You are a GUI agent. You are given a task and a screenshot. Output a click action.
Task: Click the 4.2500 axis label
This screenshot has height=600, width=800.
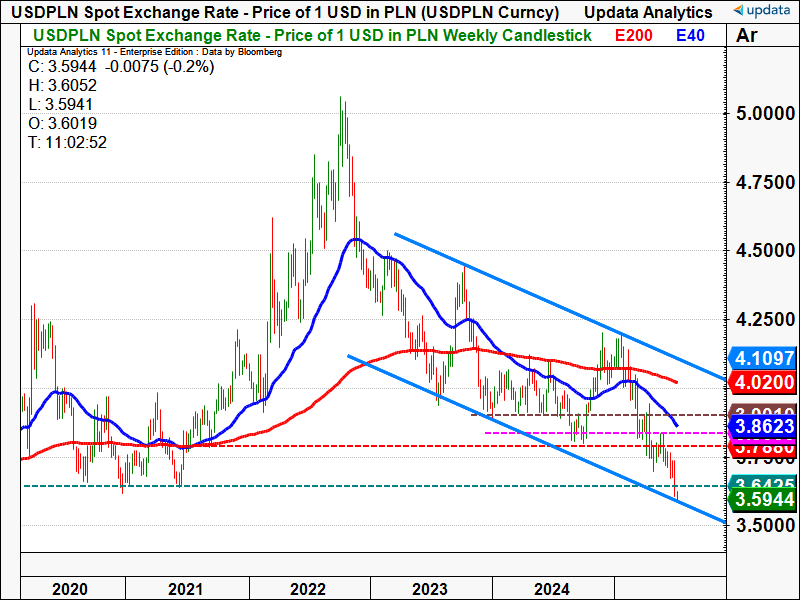point(765,320)
